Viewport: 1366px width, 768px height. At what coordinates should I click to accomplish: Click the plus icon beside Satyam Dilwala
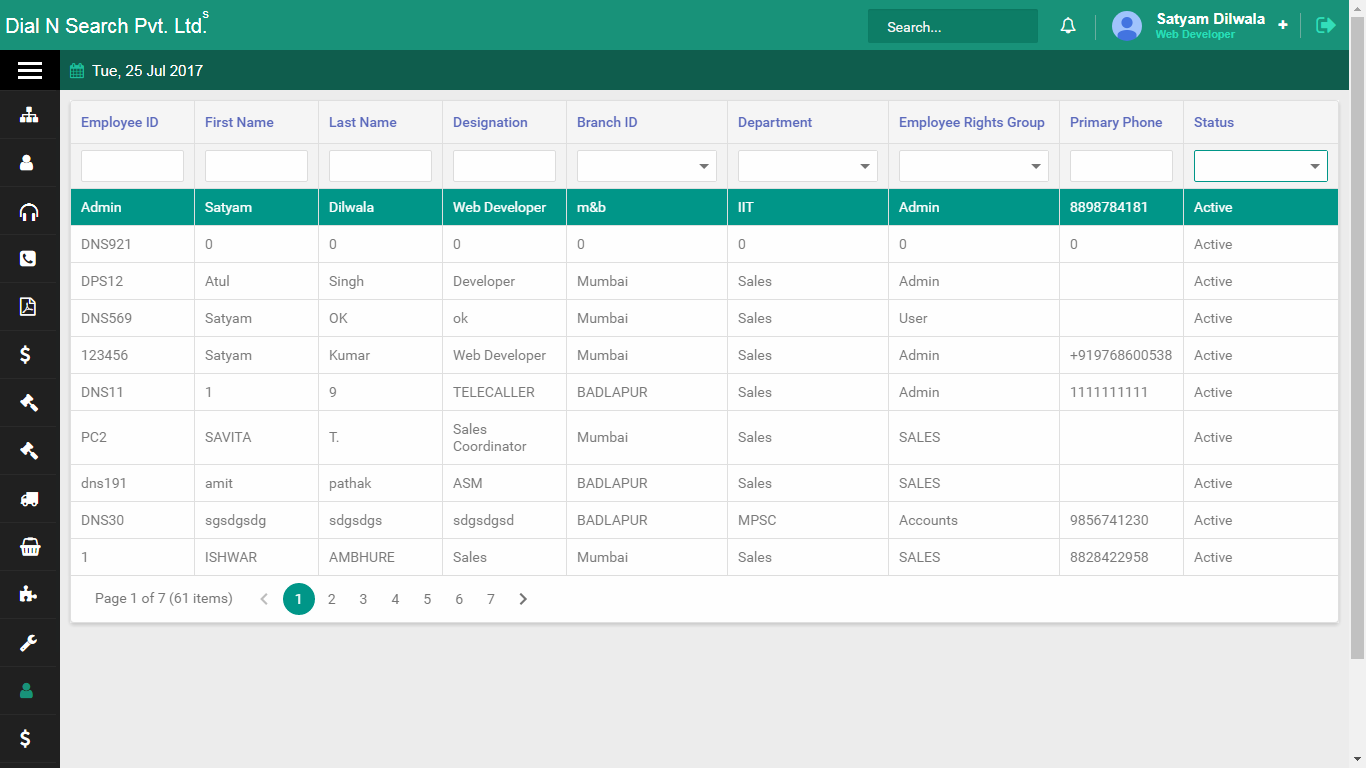click(x=1283, y=25)
